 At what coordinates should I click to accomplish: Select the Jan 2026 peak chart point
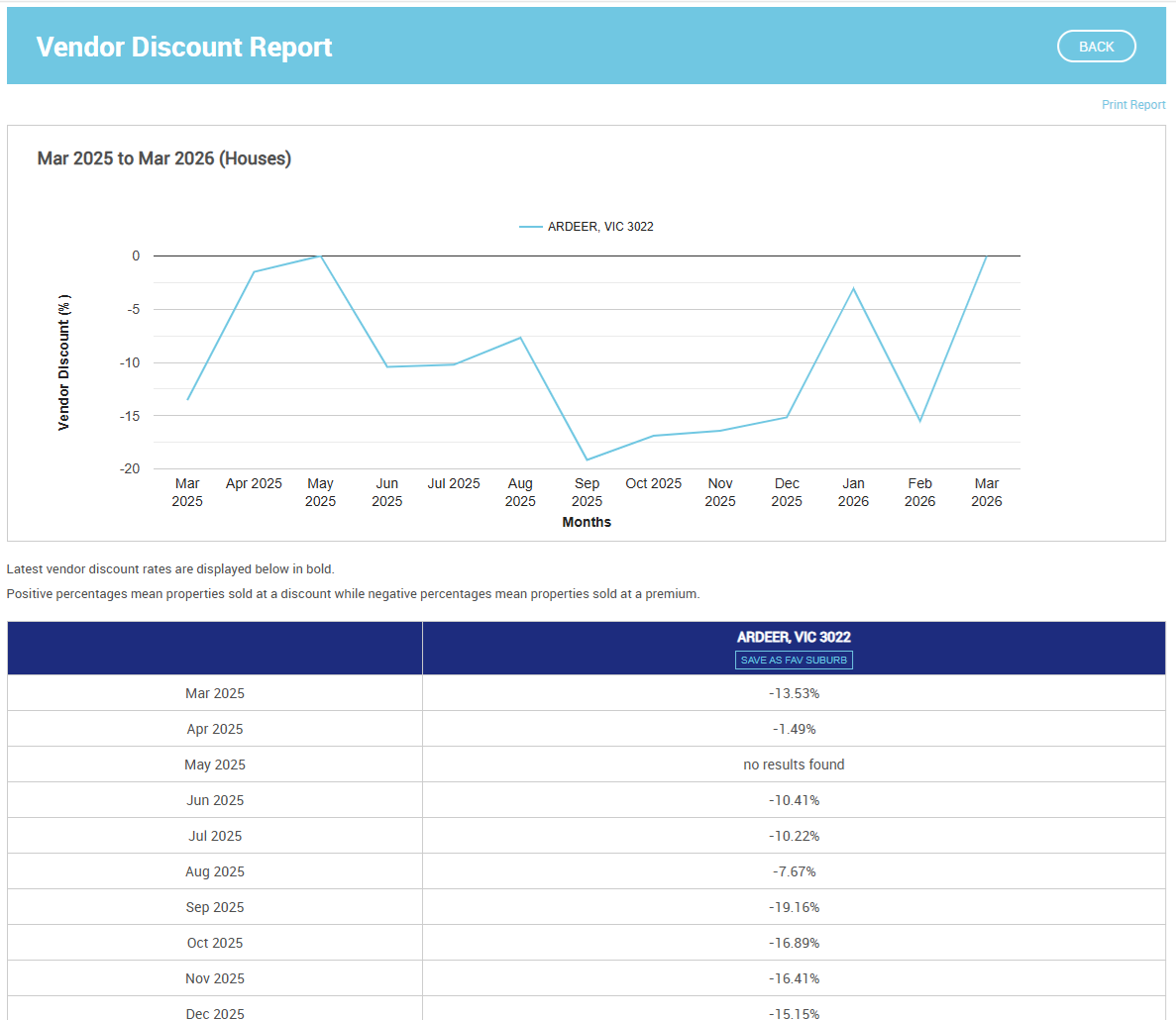(853, 288)
